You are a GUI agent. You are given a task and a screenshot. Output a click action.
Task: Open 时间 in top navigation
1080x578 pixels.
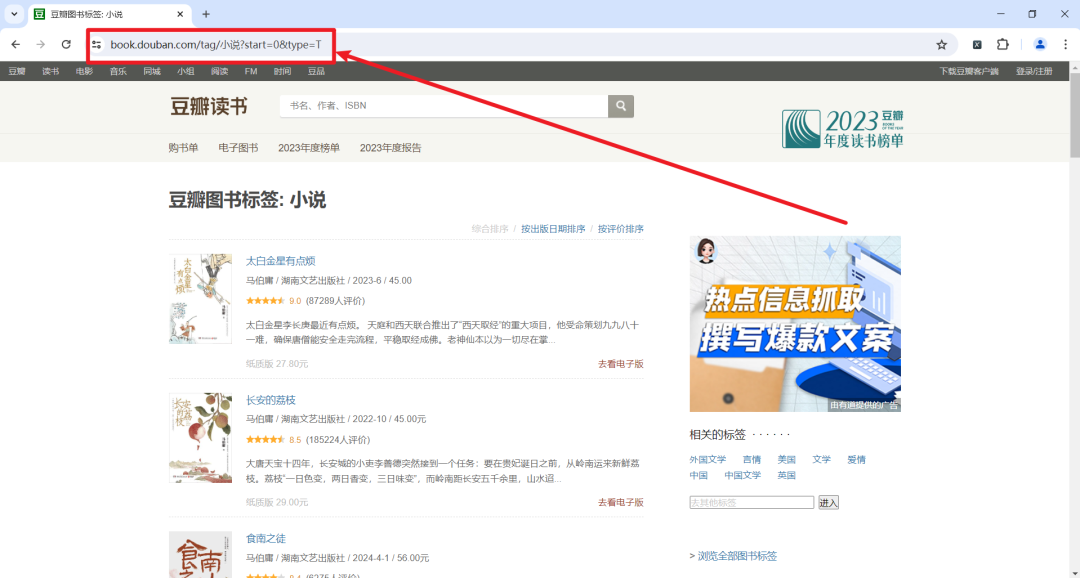pos(282,71)
